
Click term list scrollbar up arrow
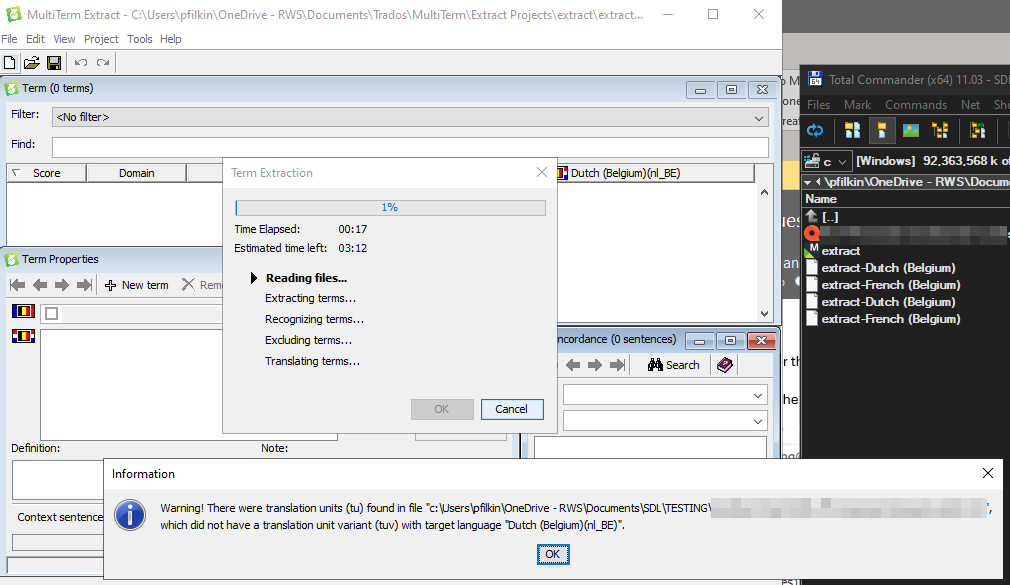point(764,192)
